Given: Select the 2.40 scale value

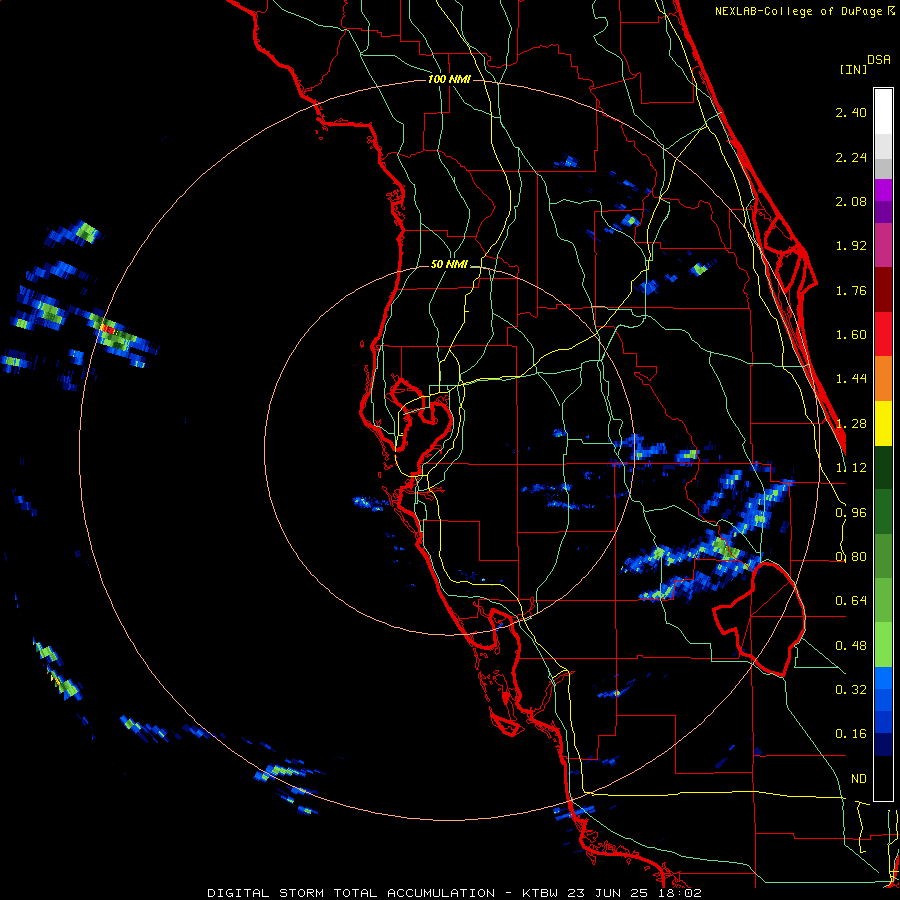Looking at the screenshot, I should 851,112.
